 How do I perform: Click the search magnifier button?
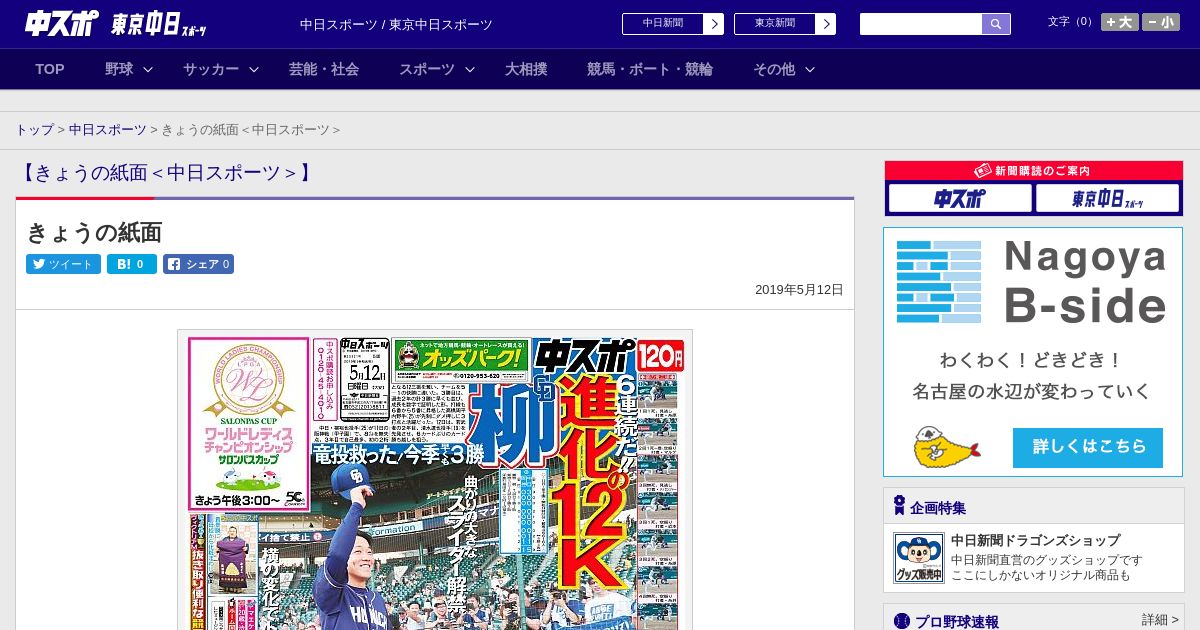pos(996,24)
